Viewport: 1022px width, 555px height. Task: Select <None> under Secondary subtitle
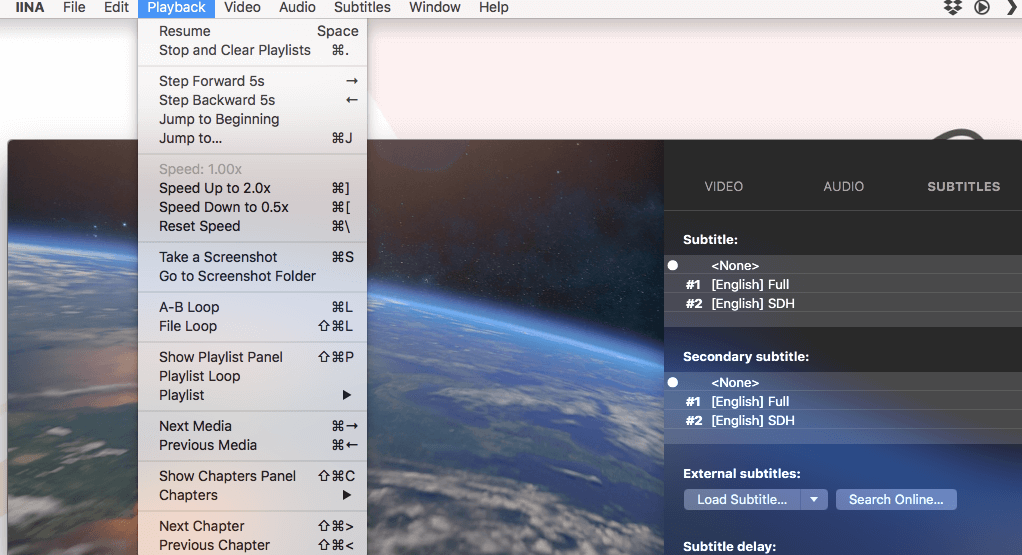[x=843, y=382]
